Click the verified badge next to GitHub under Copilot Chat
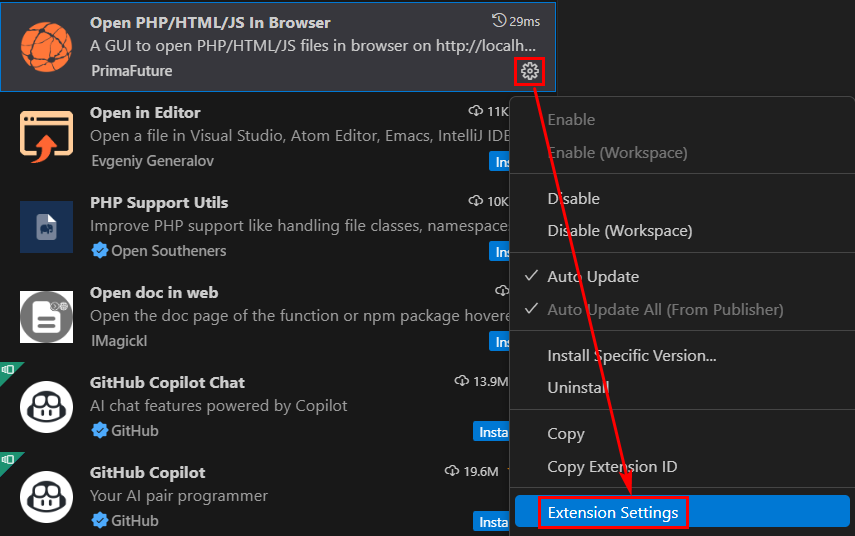 pyautogui.click(x=100, y=430)
